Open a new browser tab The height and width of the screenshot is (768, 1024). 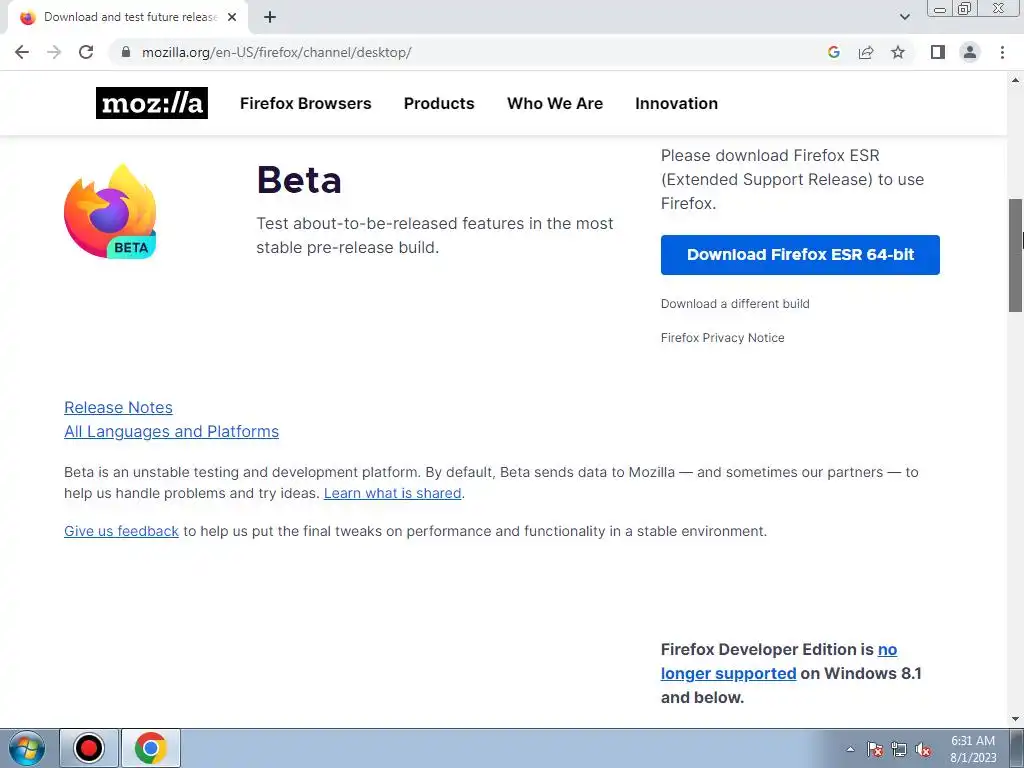(270, 18)
